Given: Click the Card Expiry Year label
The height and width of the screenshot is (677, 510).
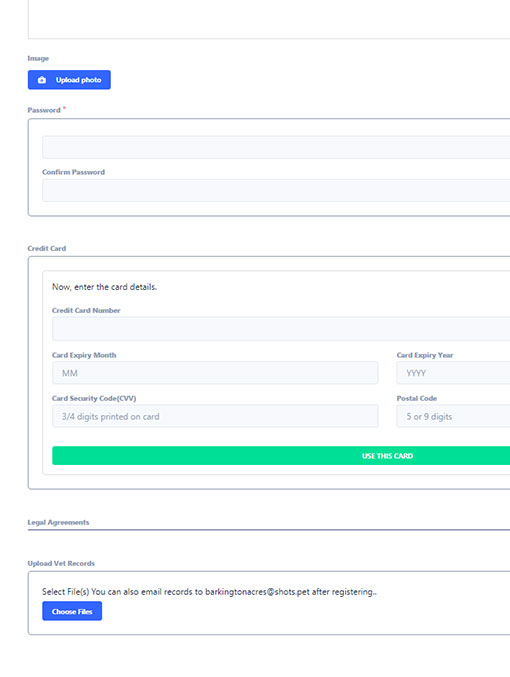Looking at the screenshot, I should pos(425,355).
